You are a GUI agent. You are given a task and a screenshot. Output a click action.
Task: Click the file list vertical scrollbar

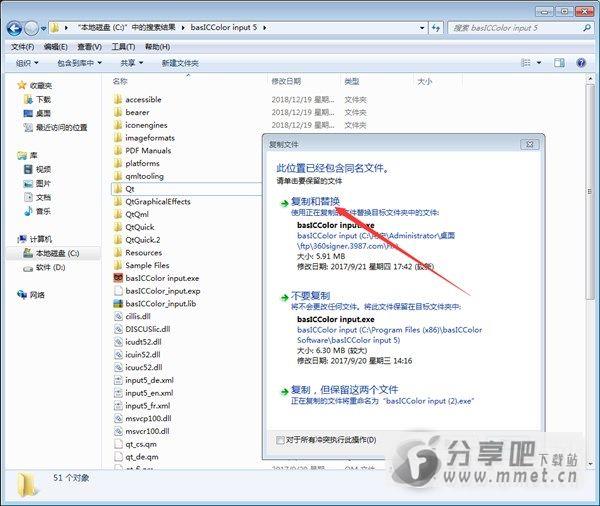[590, 191]
